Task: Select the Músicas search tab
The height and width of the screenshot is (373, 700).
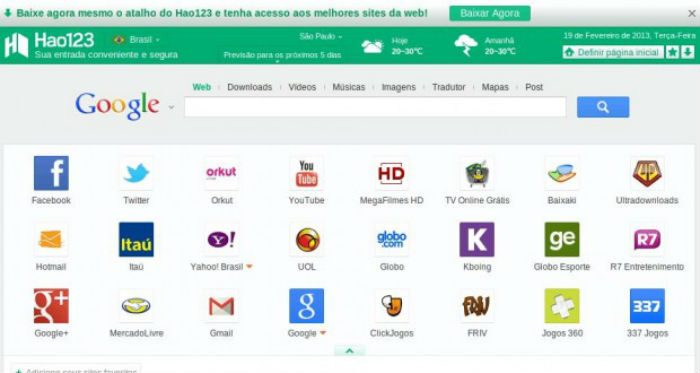Action: 349,87
